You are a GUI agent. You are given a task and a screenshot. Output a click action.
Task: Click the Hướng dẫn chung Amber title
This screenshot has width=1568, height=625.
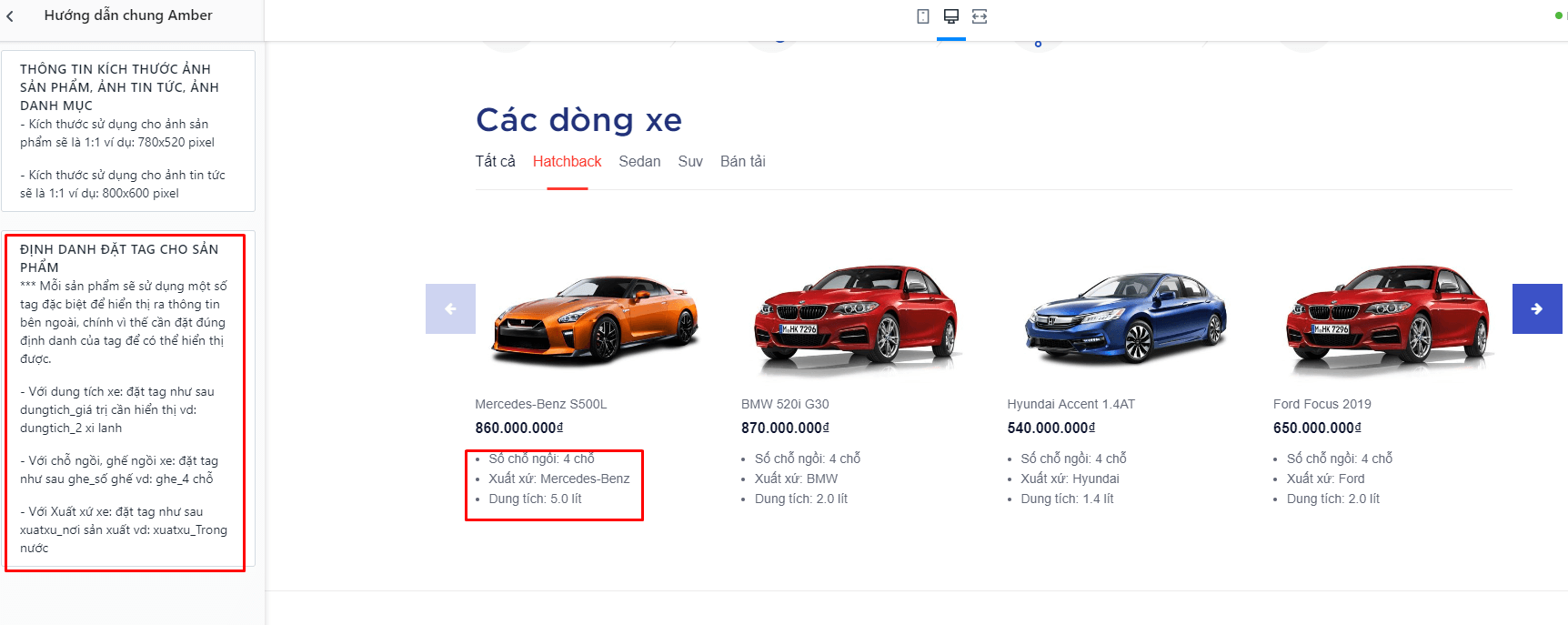tap(128, 15)
